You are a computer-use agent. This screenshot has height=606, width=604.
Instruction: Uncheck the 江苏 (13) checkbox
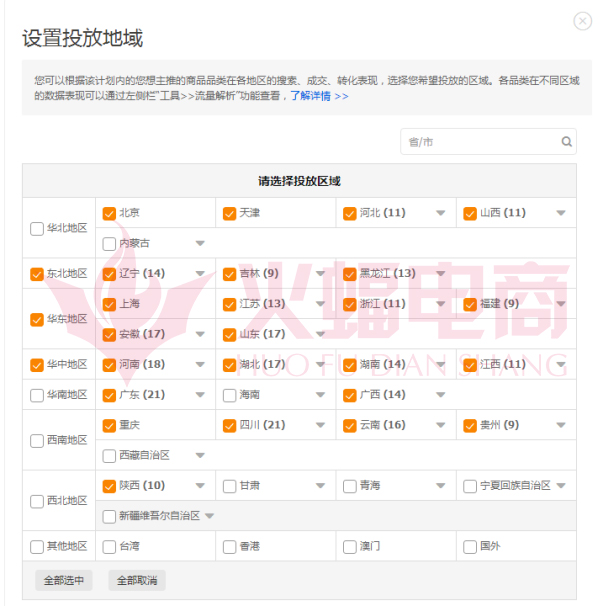[230, 304]
